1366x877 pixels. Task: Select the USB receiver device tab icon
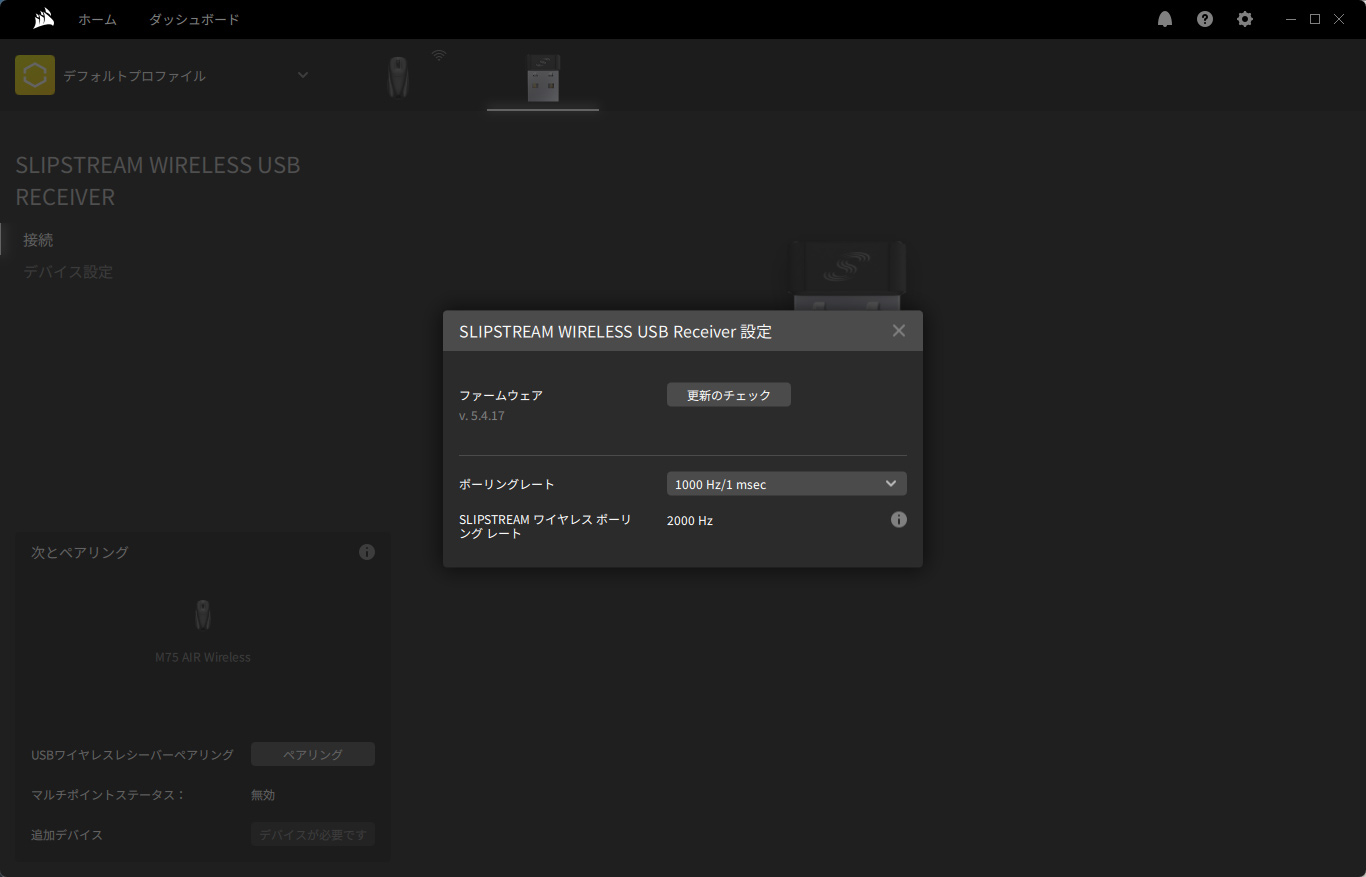543,78
